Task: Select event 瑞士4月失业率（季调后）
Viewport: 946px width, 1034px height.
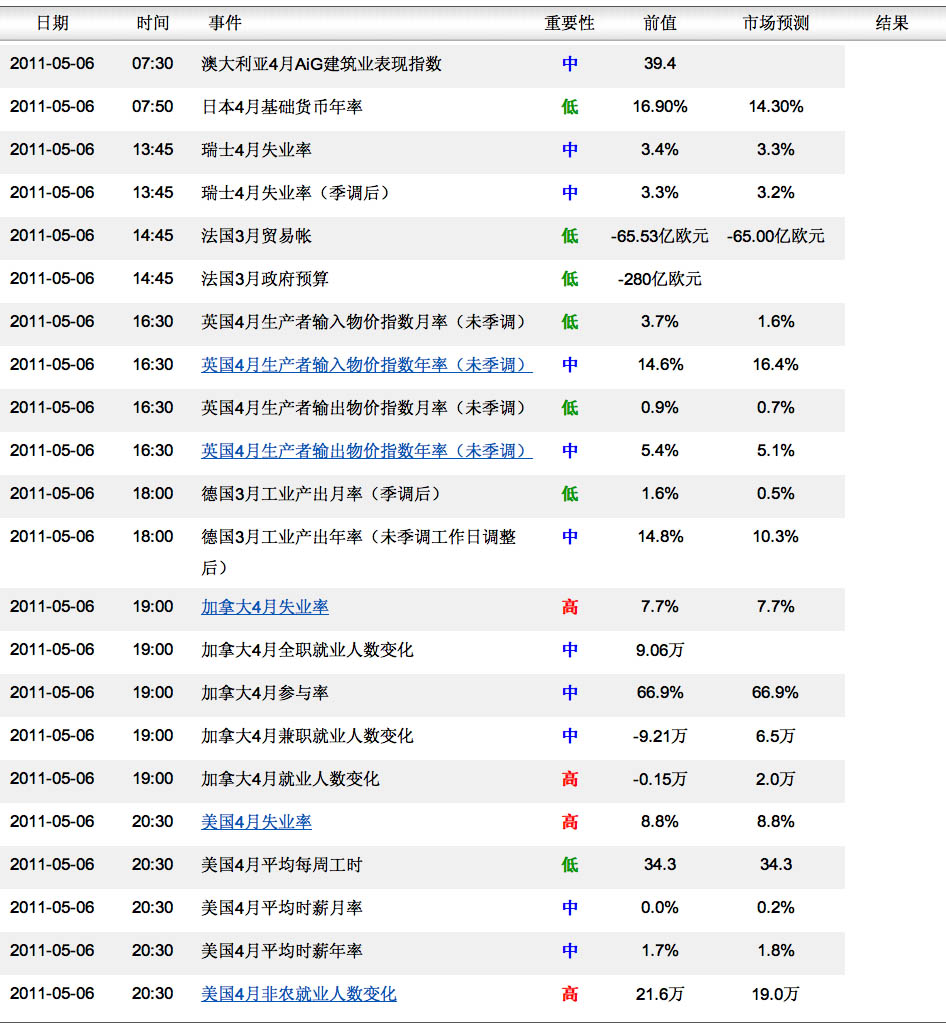Action: point(296,193)
